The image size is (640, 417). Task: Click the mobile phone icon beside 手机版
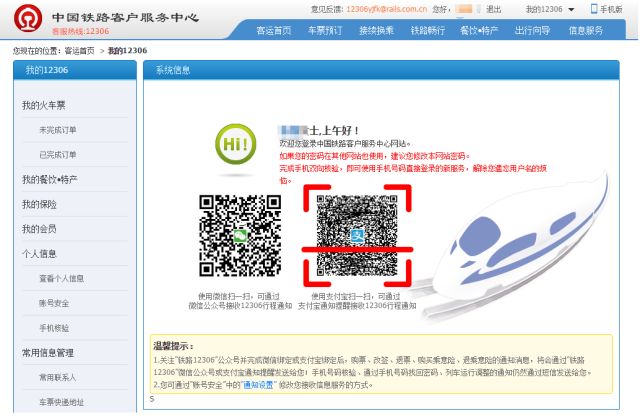pyautogui.click(x=594, y=9)
